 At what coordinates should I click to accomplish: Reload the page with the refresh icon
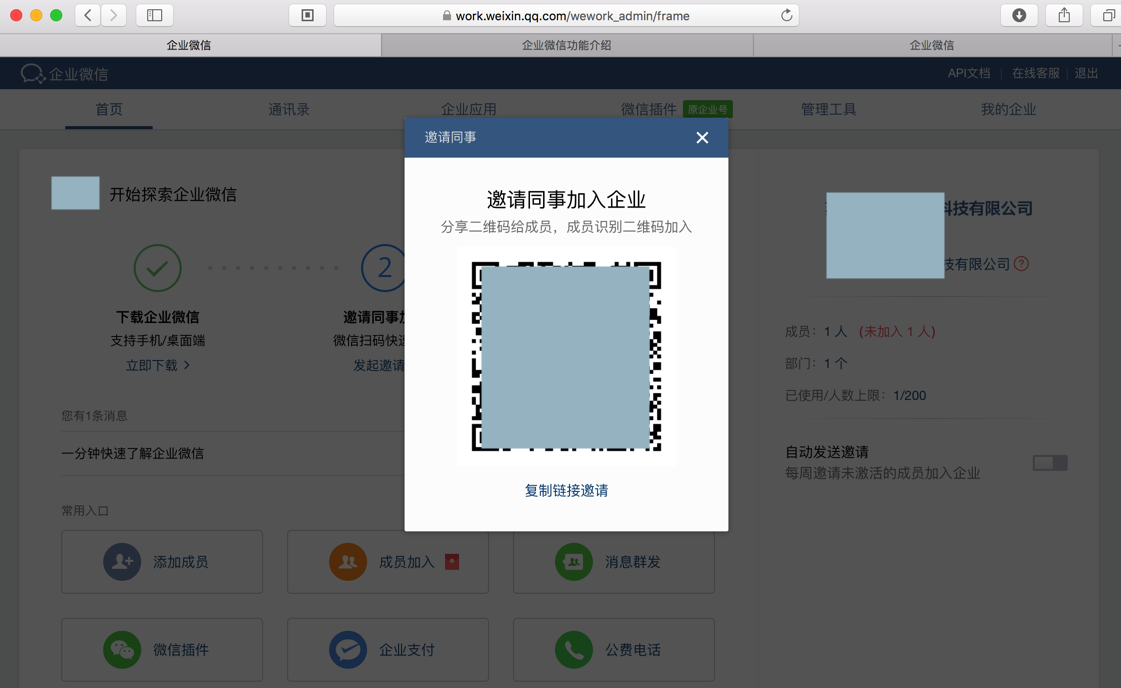(786, 15)
